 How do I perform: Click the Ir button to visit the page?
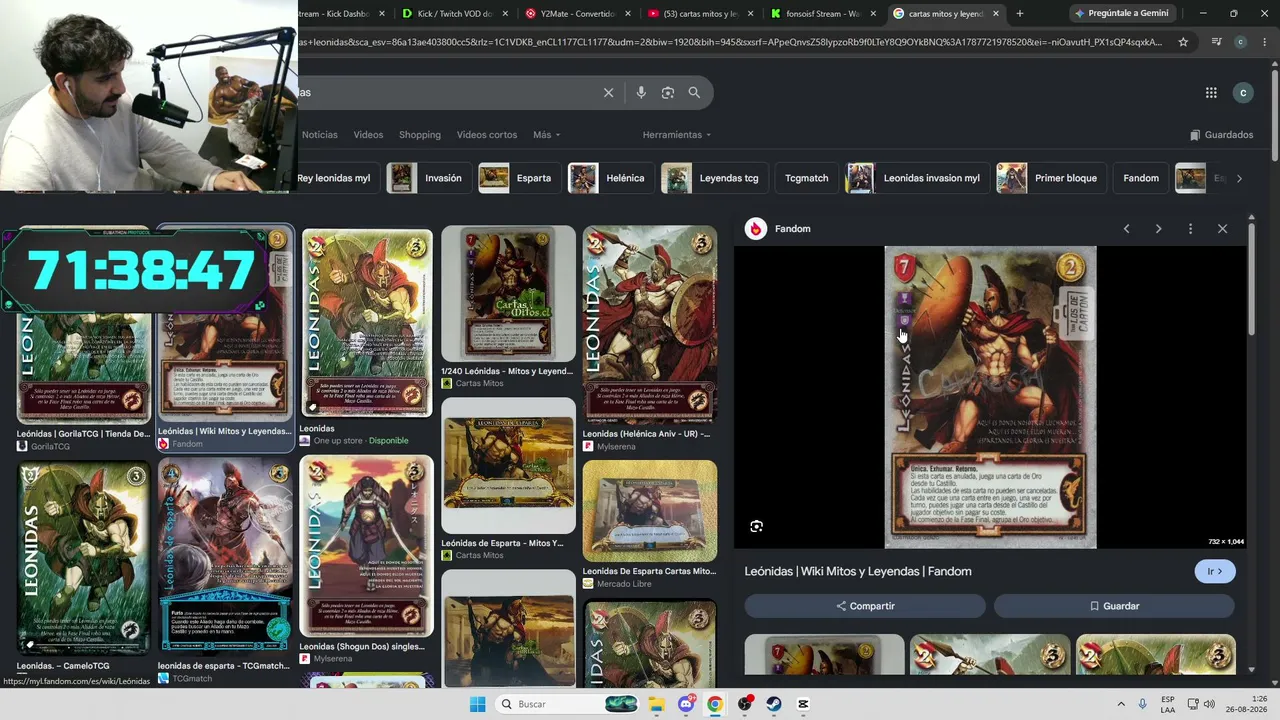tap(1215, 572)
